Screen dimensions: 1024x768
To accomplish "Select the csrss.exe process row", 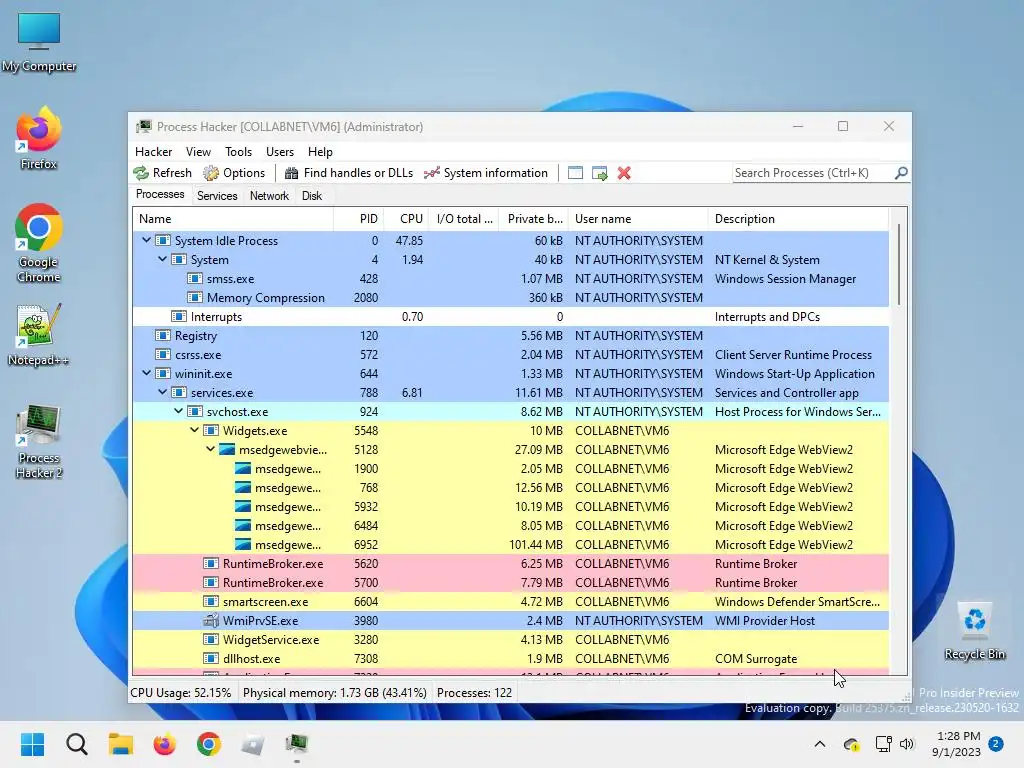I will tap(511, 355).
